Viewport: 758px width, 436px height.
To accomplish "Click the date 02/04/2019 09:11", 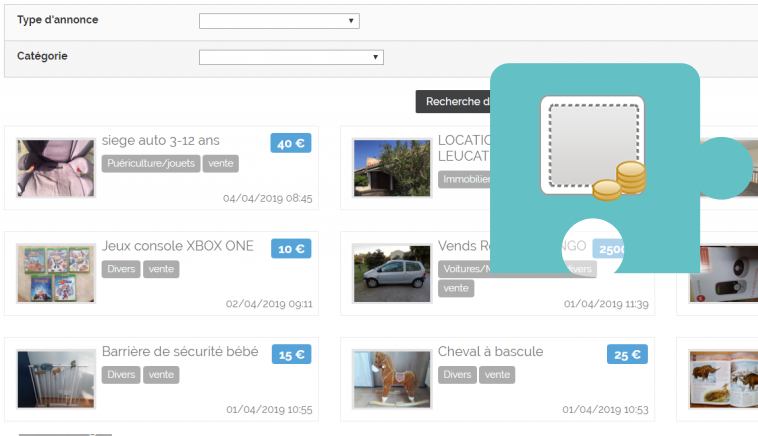I will [x=269, y=304].
